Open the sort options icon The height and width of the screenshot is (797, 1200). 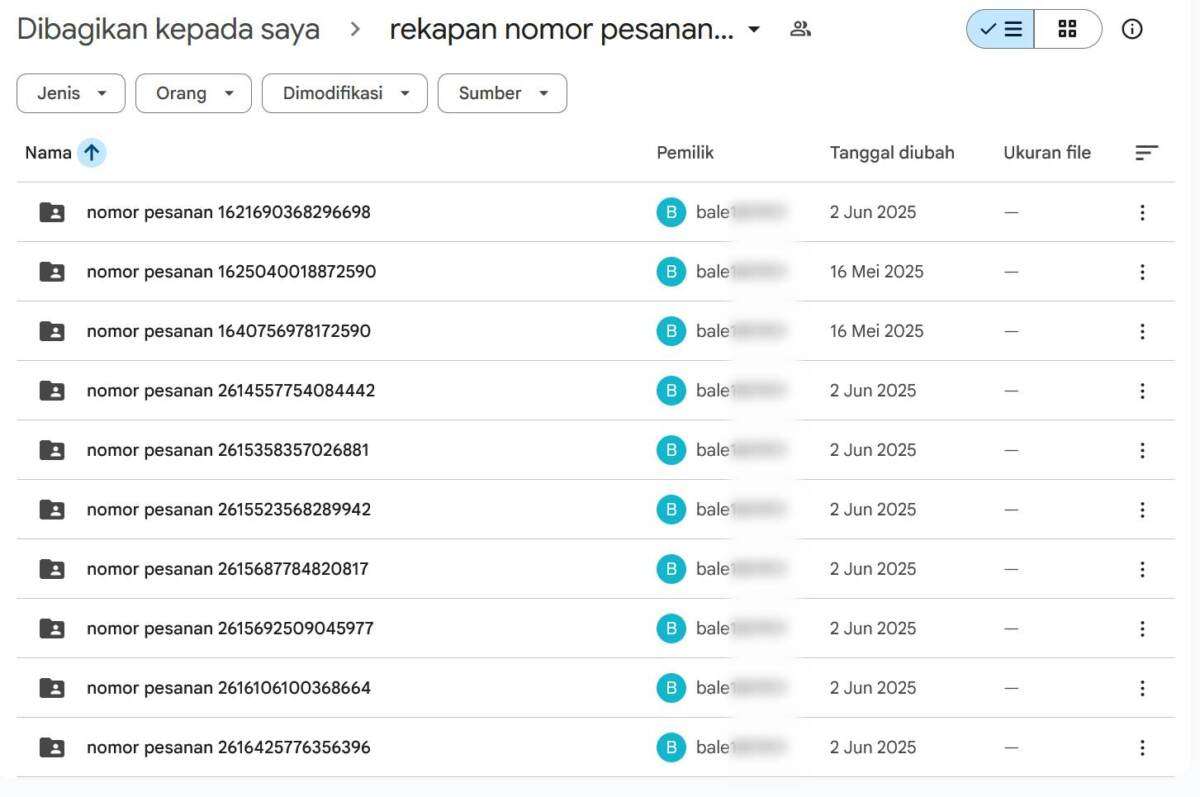1146,153
